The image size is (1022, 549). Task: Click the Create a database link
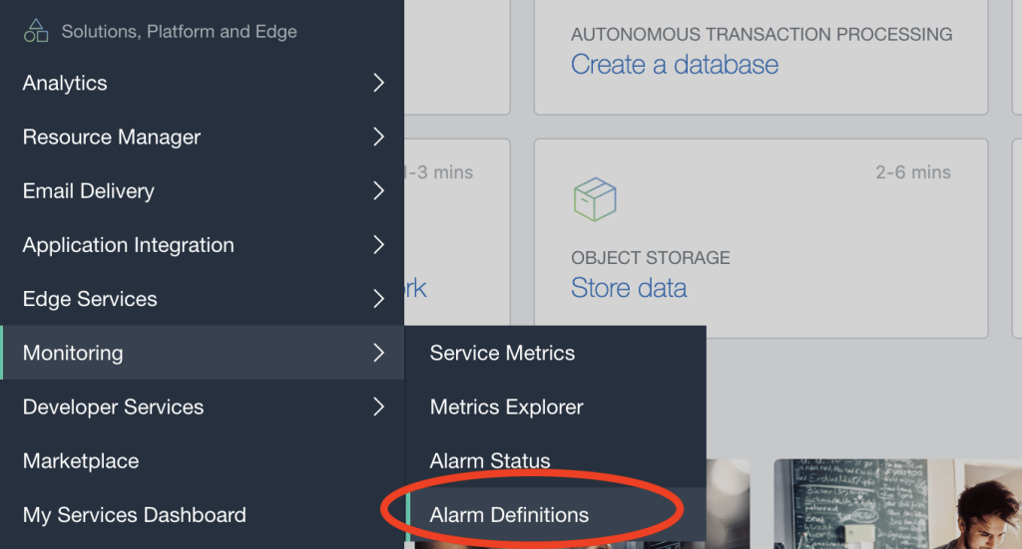(x=674, y=65)
